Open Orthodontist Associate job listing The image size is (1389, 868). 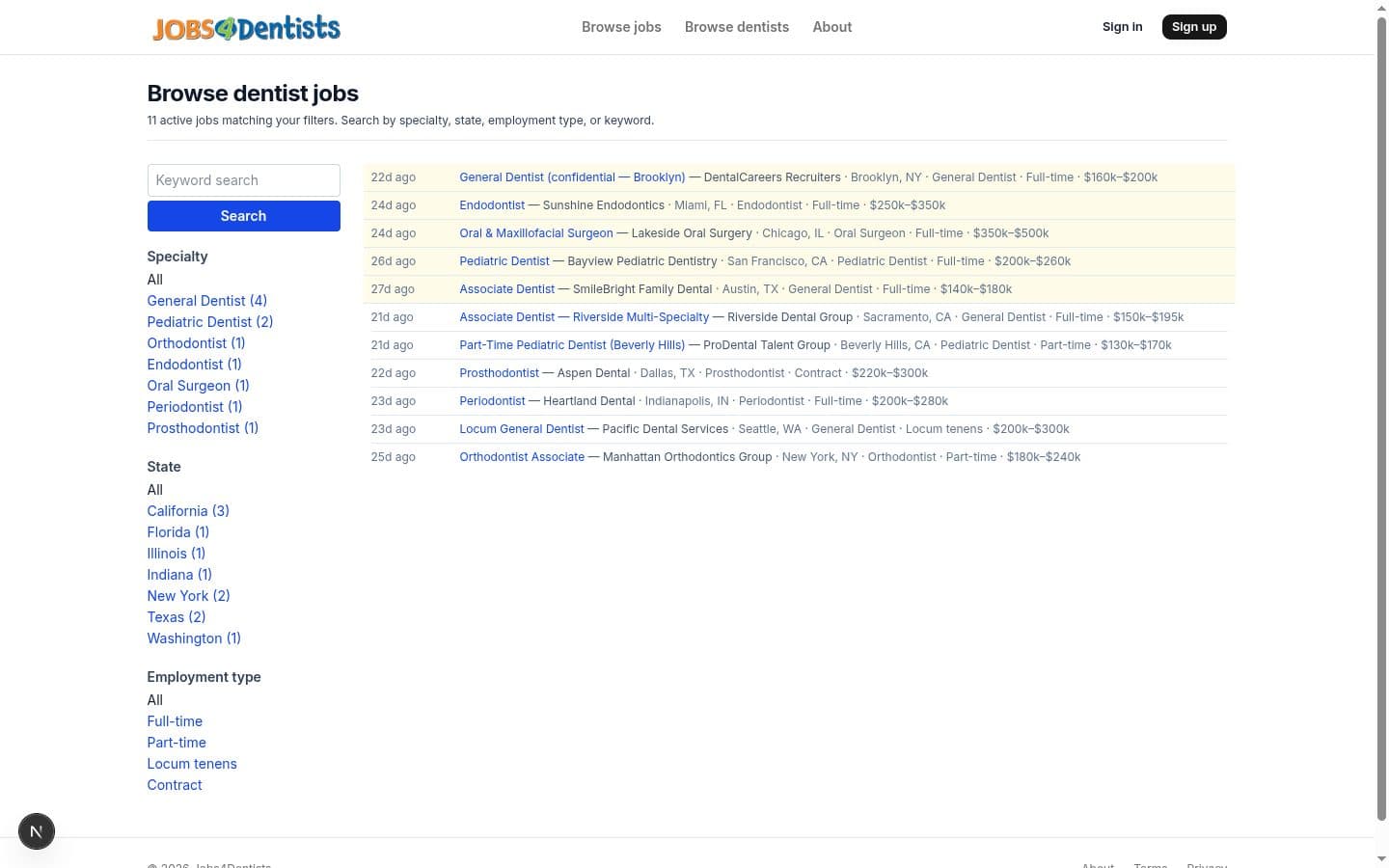tap(522, 457)
